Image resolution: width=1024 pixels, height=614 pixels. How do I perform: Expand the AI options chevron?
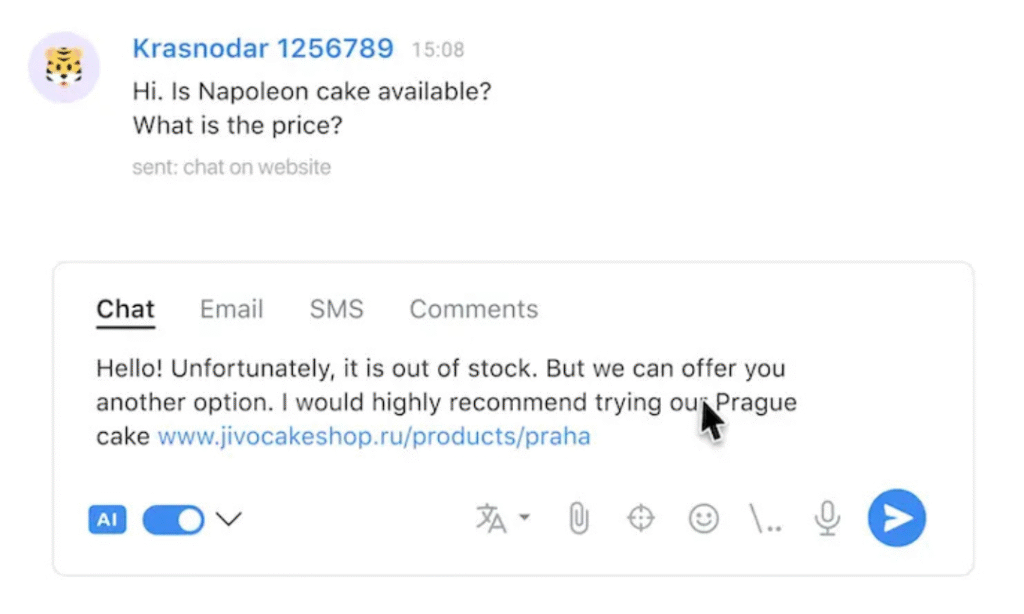(229, 519)
